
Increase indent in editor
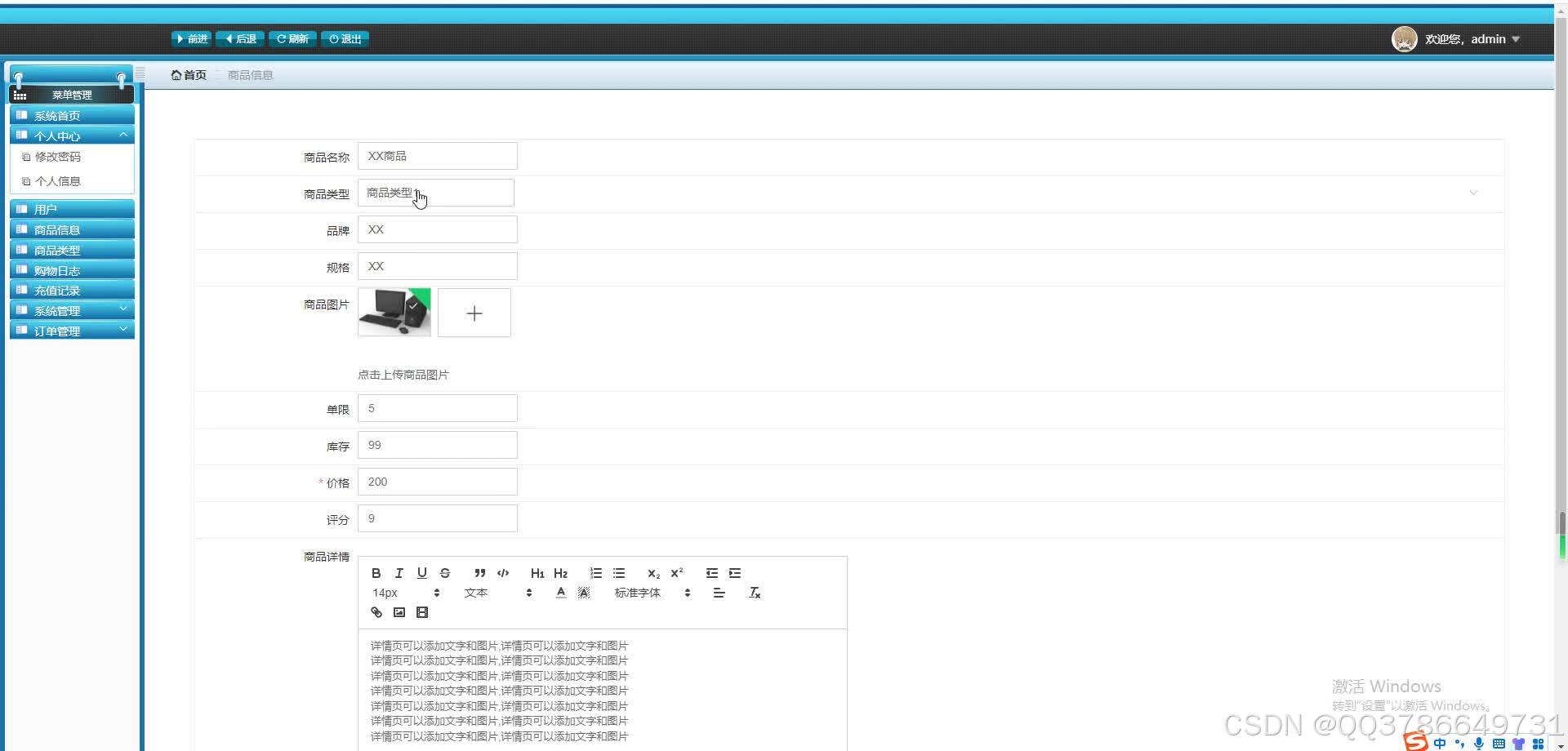pyautogui.click(x=735, y=573)
